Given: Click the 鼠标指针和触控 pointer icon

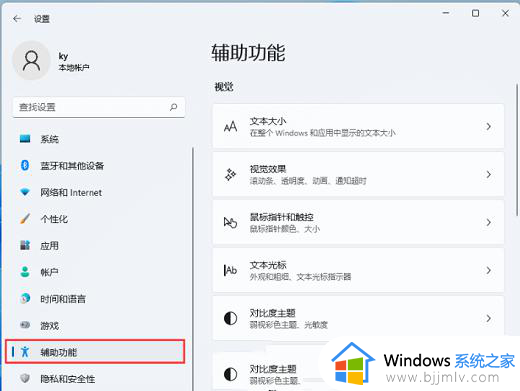Looking at the screenshot, I should (x=230, y=222).
